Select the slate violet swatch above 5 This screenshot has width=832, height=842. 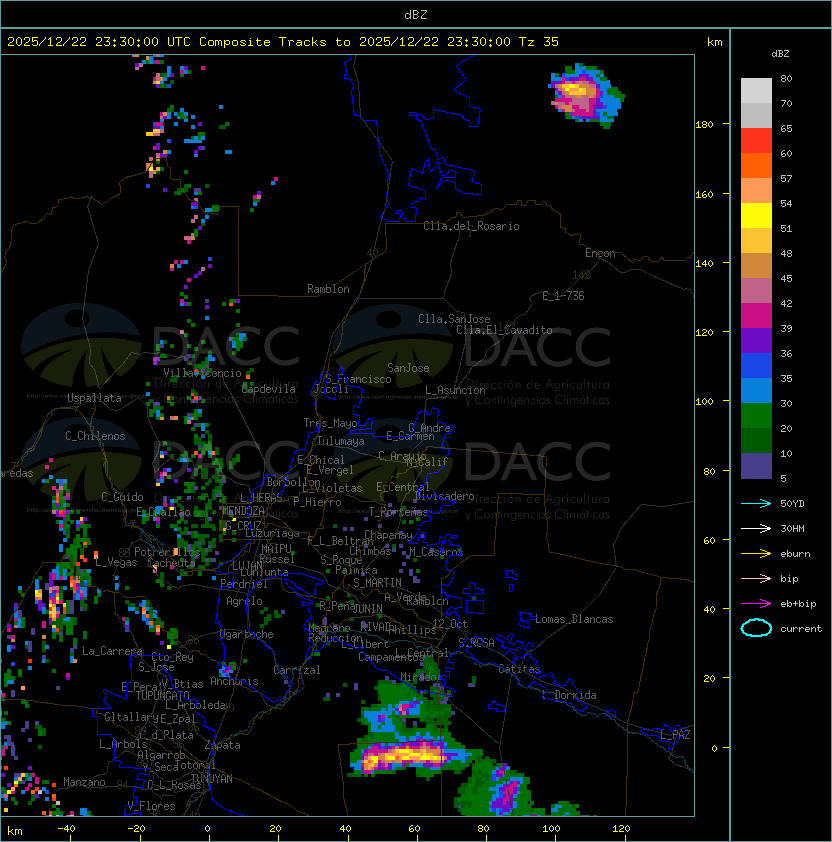click(756, 466)
